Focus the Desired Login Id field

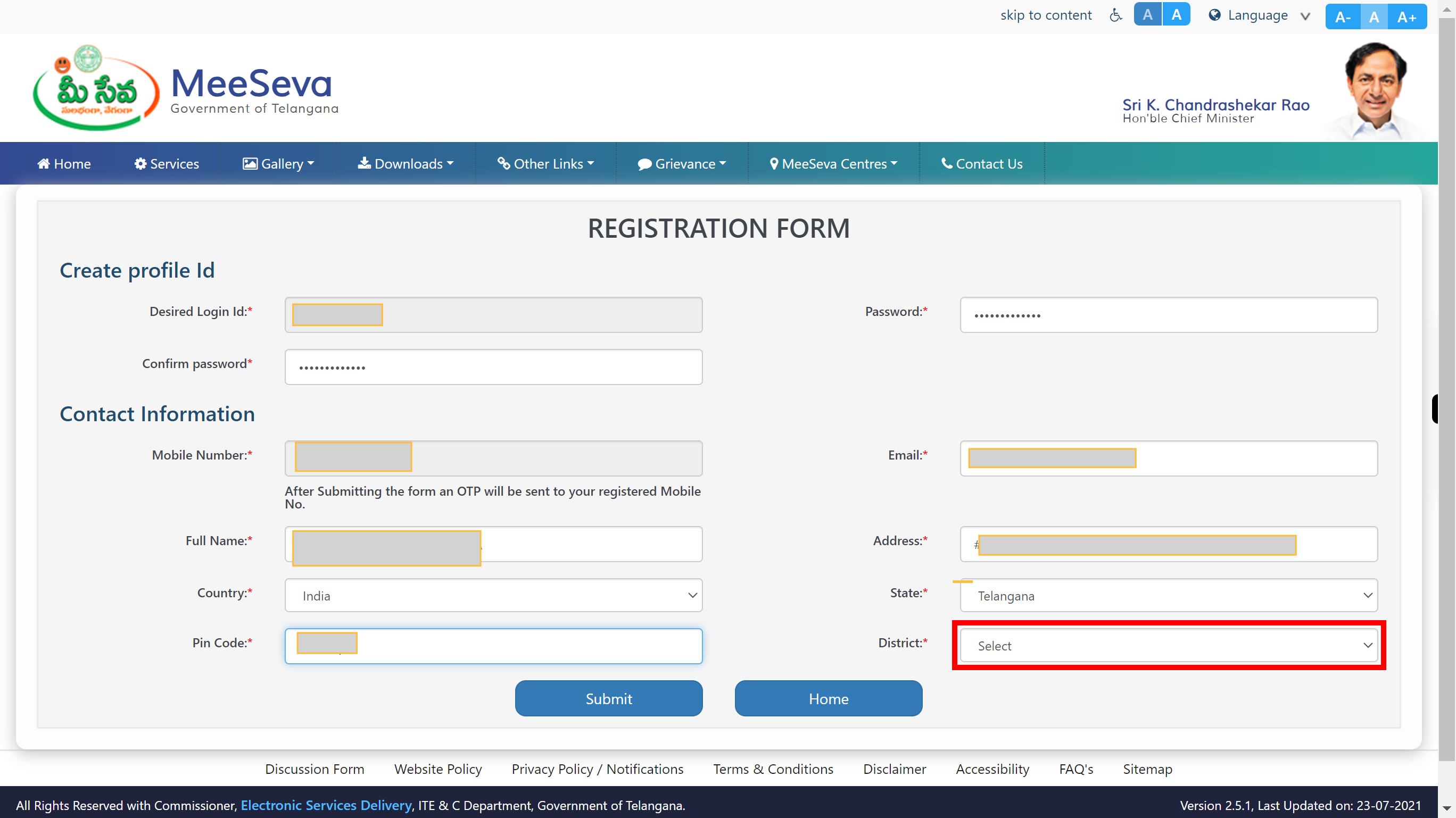pos(493,315)
